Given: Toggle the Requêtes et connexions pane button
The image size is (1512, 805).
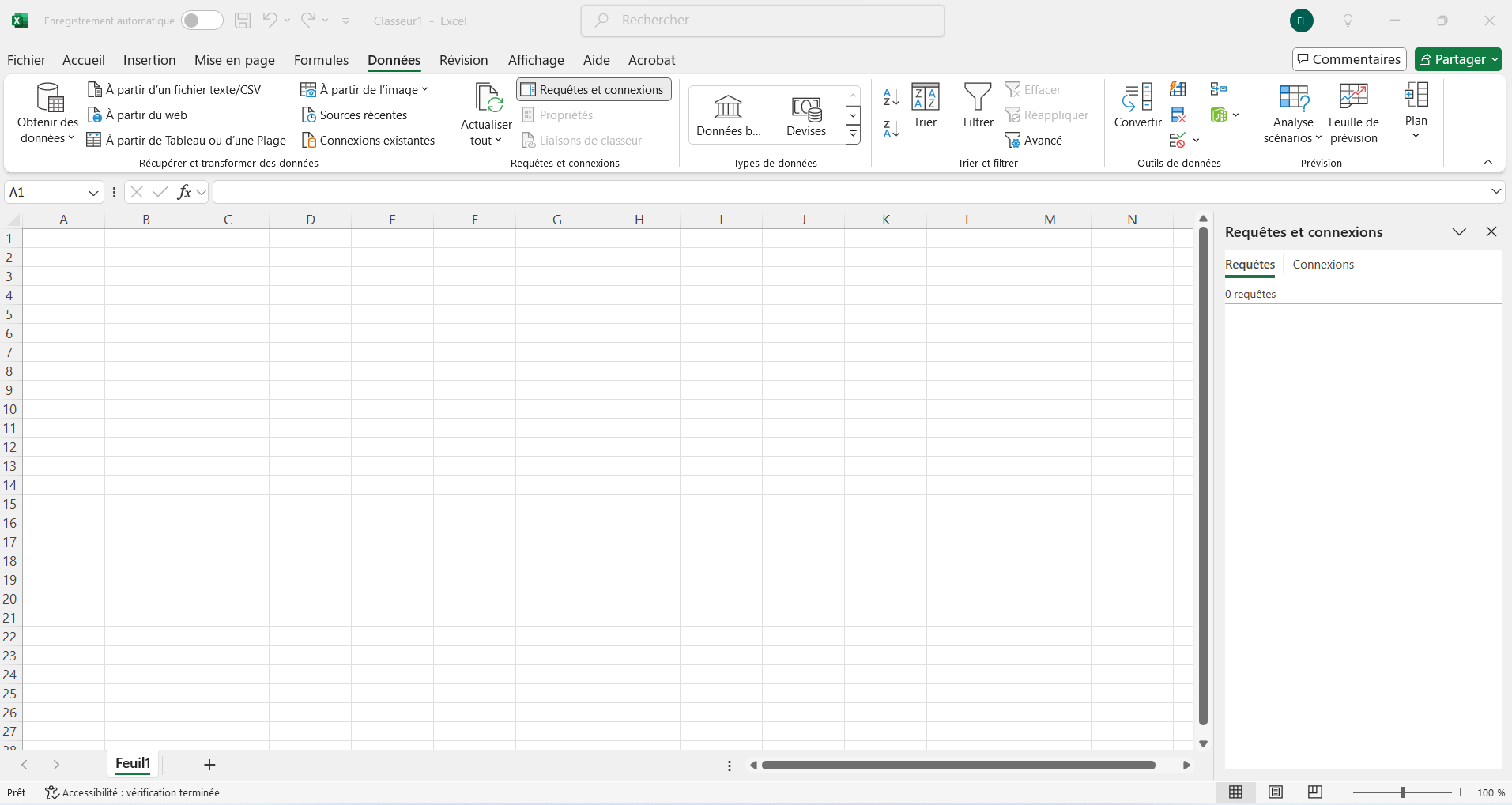Looking at the screenshot, I should coord(594,90).
